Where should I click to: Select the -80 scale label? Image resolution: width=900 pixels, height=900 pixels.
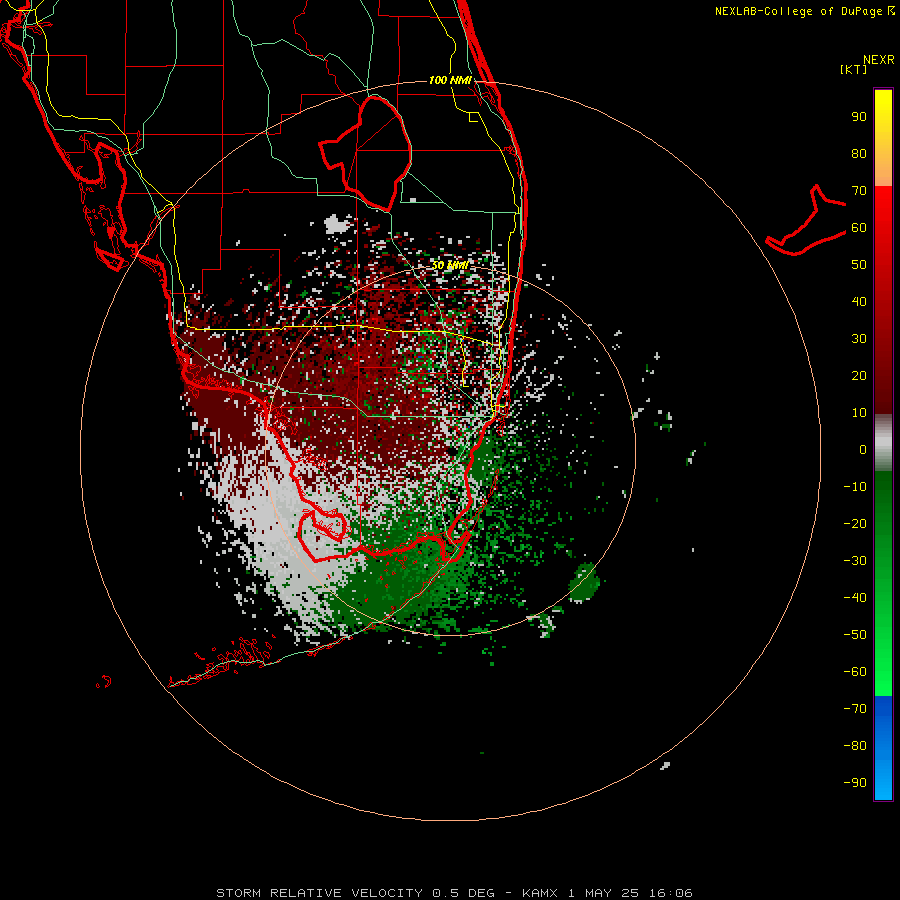855,746
